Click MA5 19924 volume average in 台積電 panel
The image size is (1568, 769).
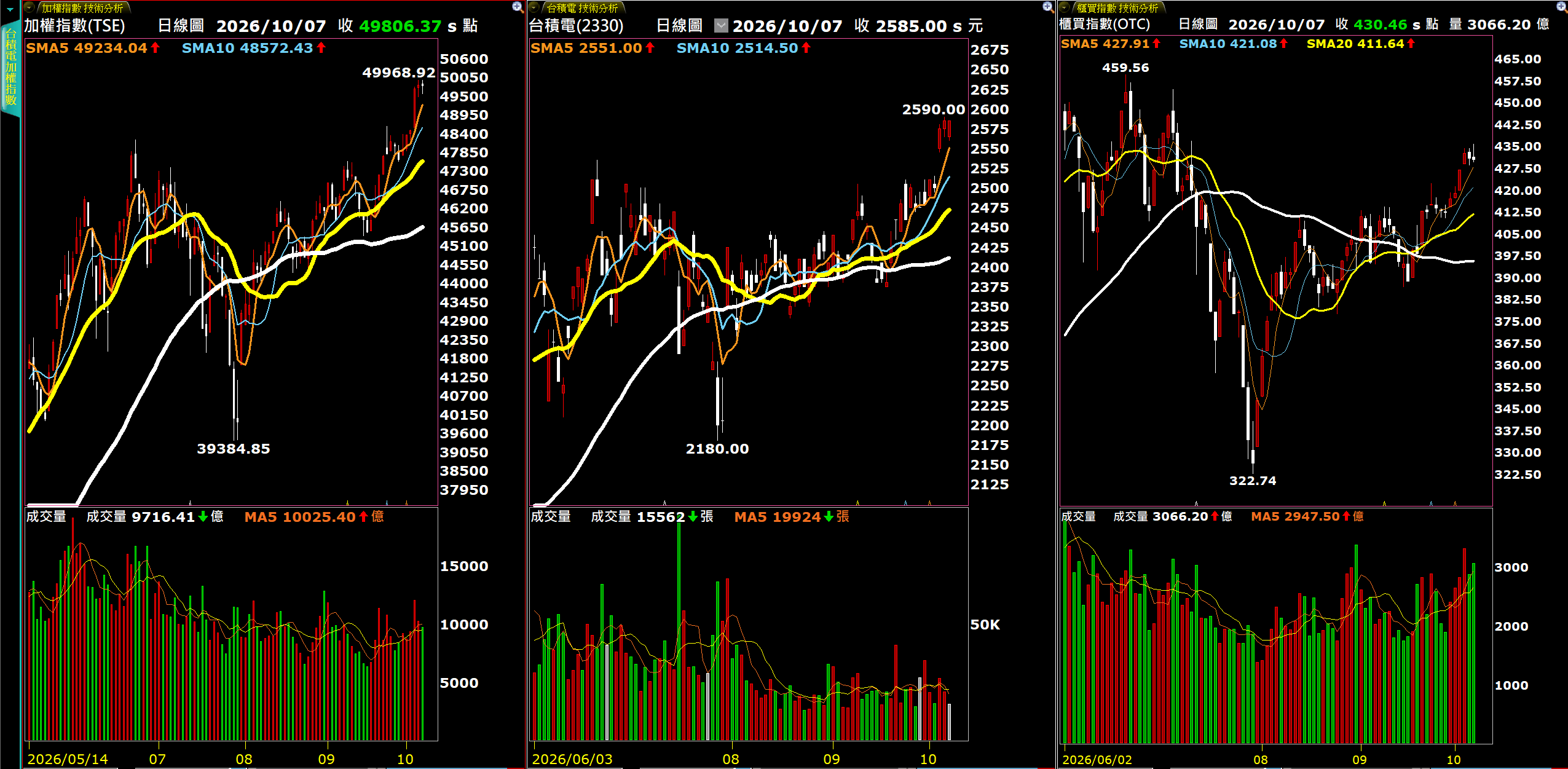[792, 517]
